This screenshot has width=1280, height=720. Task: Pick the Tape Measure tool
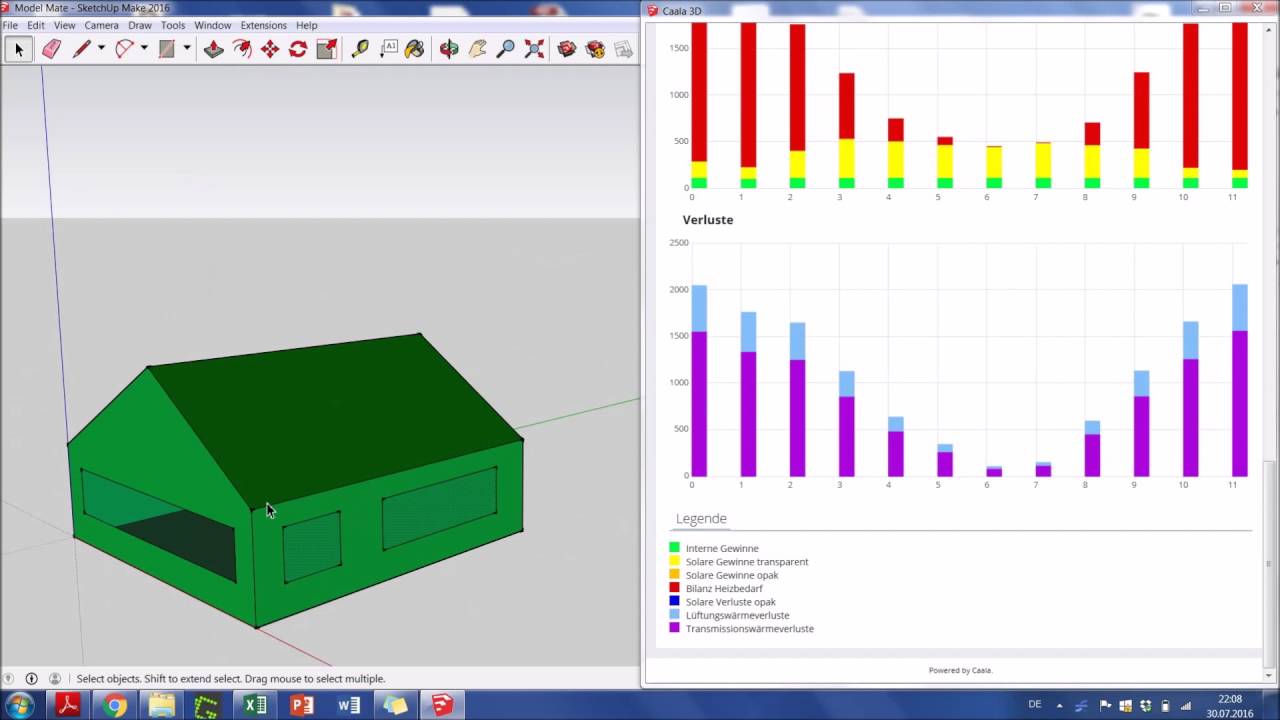[360, 49]
